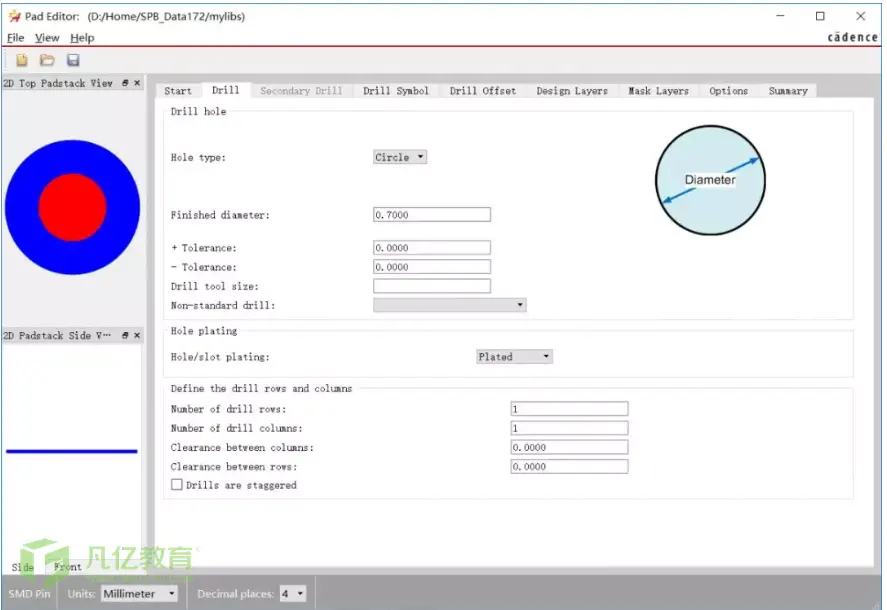887x610 pixels.
Task: Click the Open folder toolbar icon
Action: coord(47,60)
